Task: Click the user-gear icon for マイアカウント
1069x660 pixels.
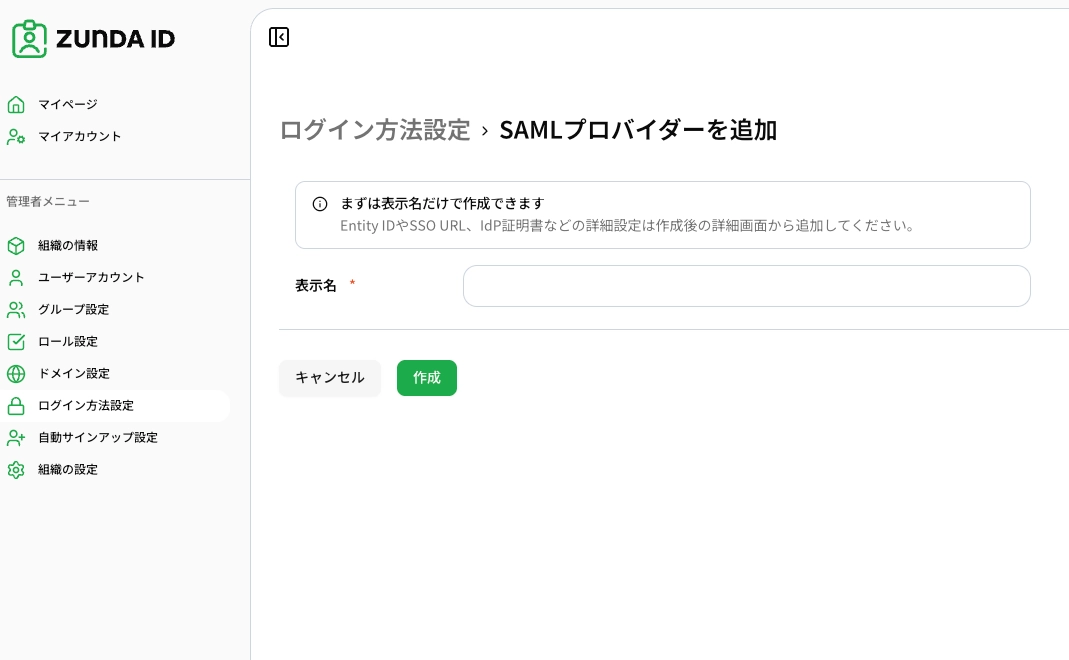Action: point(16,136)
